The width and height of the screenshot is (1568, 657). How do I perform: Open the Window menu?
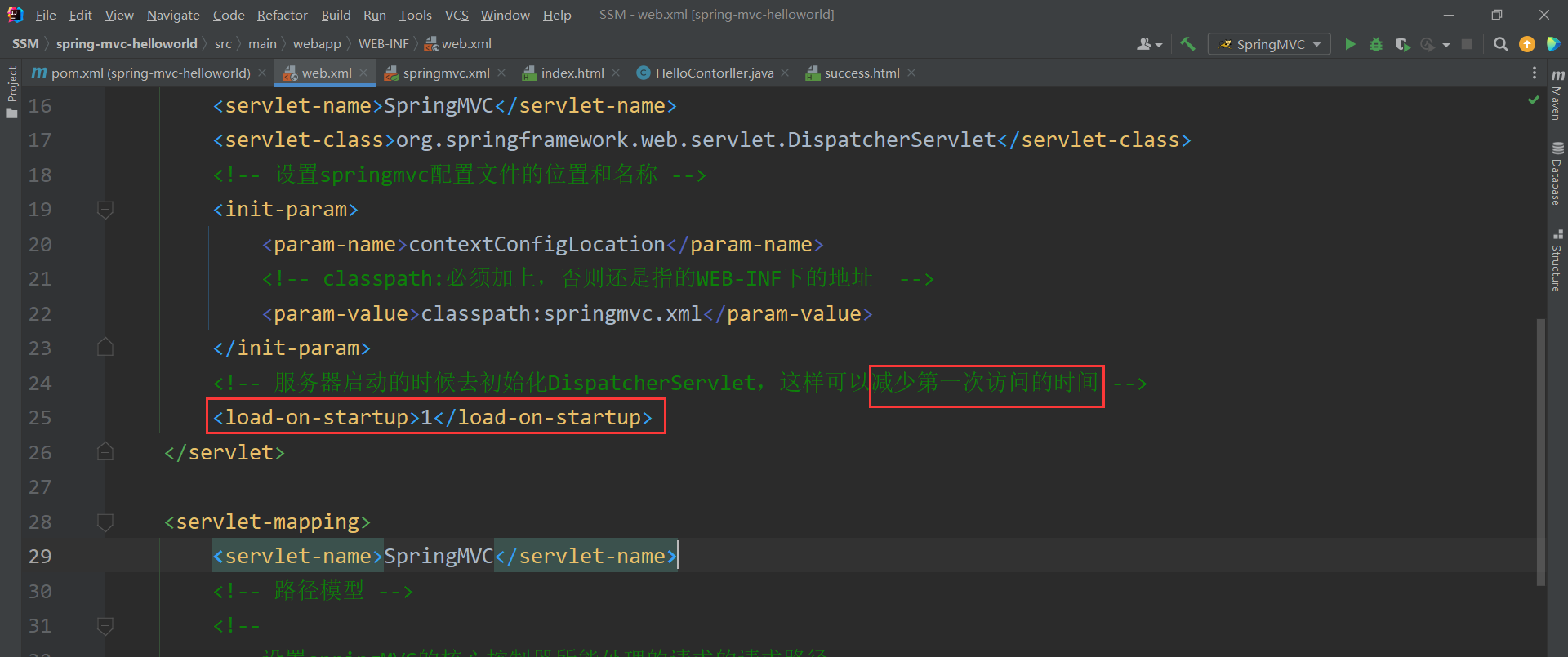point(505,15)
